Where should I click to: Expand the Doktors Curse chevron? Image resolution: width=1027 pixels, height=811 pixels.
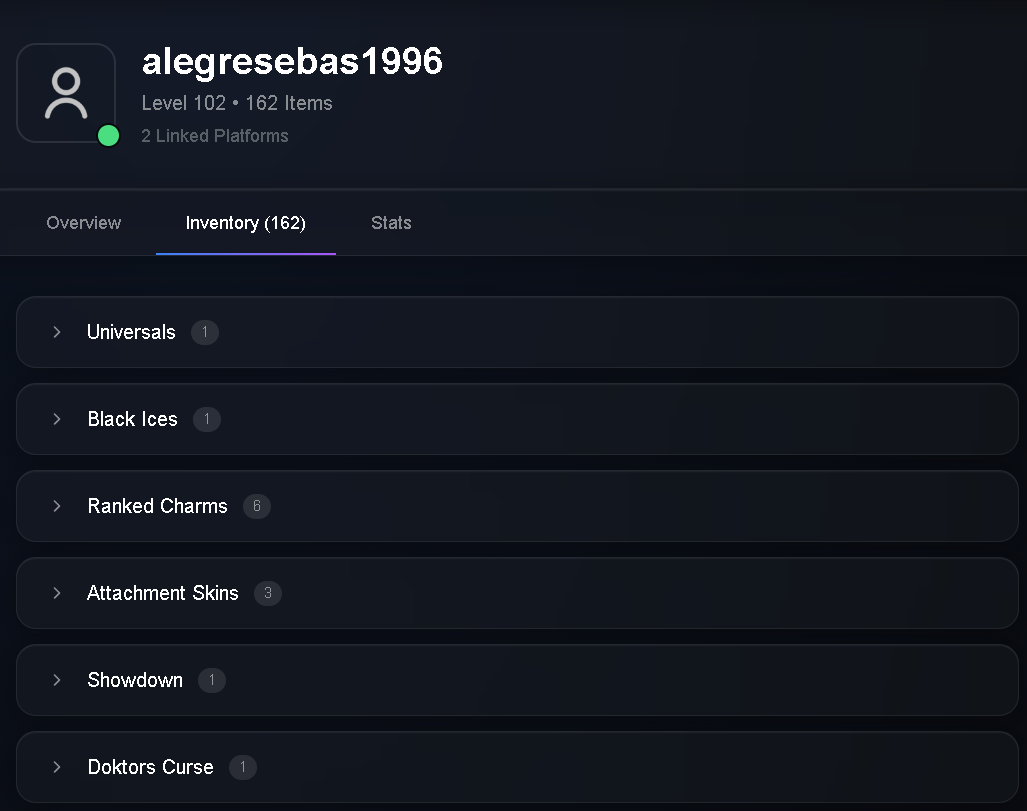coord(57,767)
